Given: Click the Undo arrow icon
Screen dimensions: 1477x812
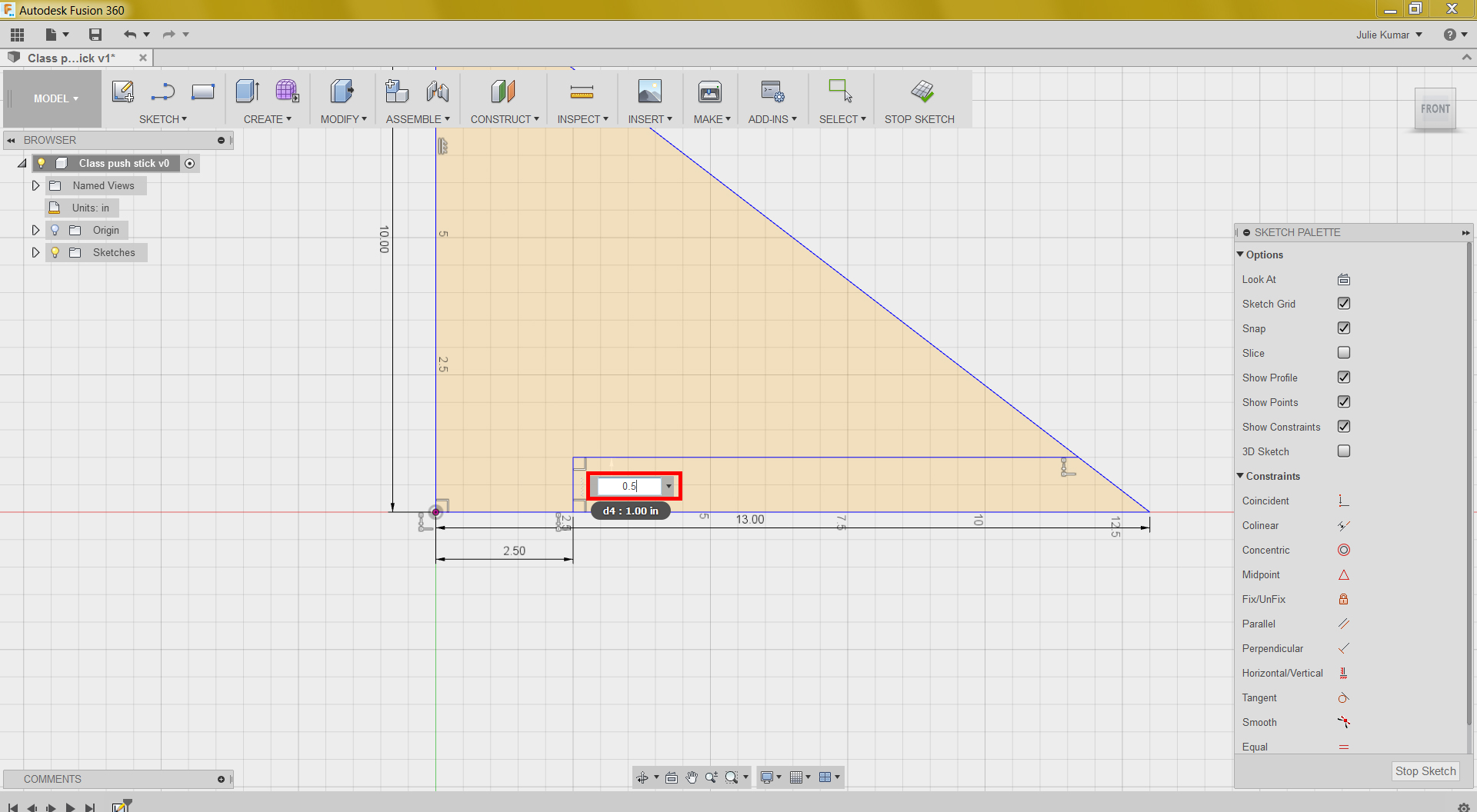Looking at the screenshot, I should click(x=130, y=35).
